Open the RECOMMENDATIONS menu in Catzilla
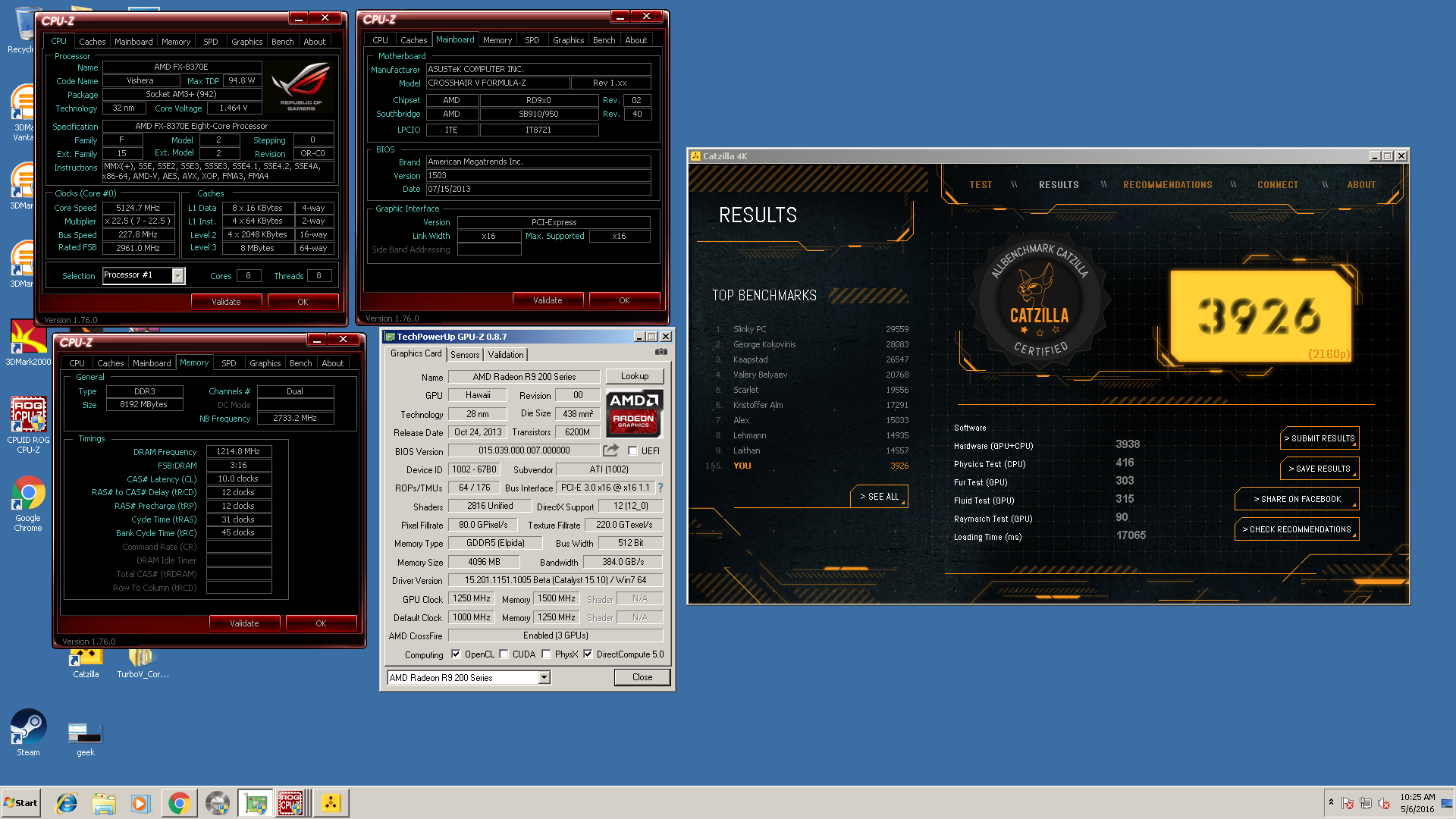 pos(1167,184)
